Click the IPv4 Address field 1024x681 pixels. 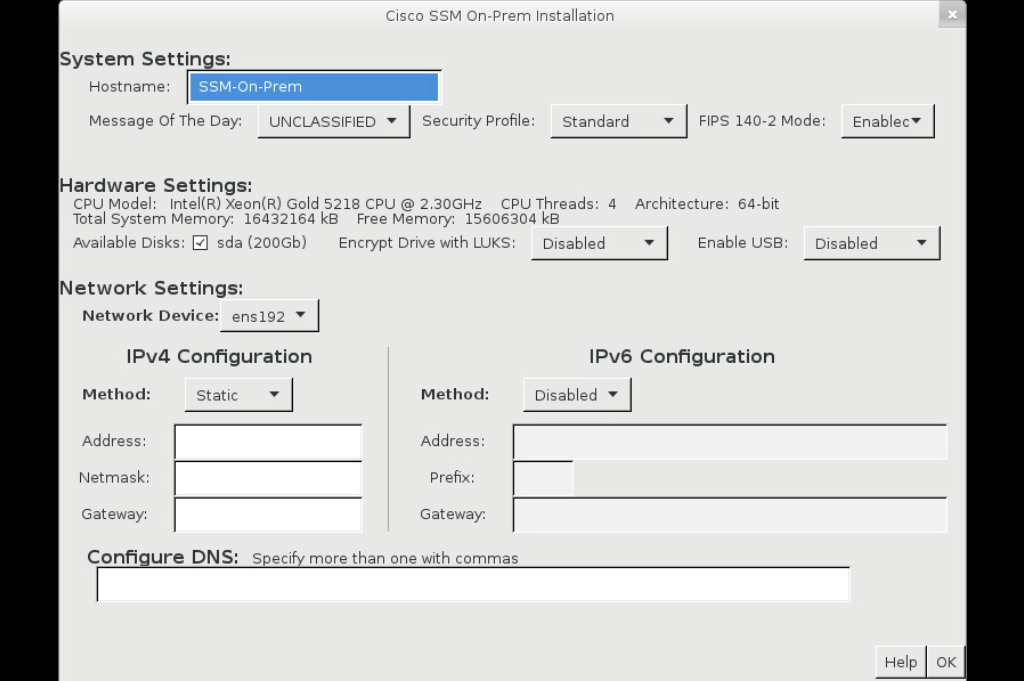point(268,442)
